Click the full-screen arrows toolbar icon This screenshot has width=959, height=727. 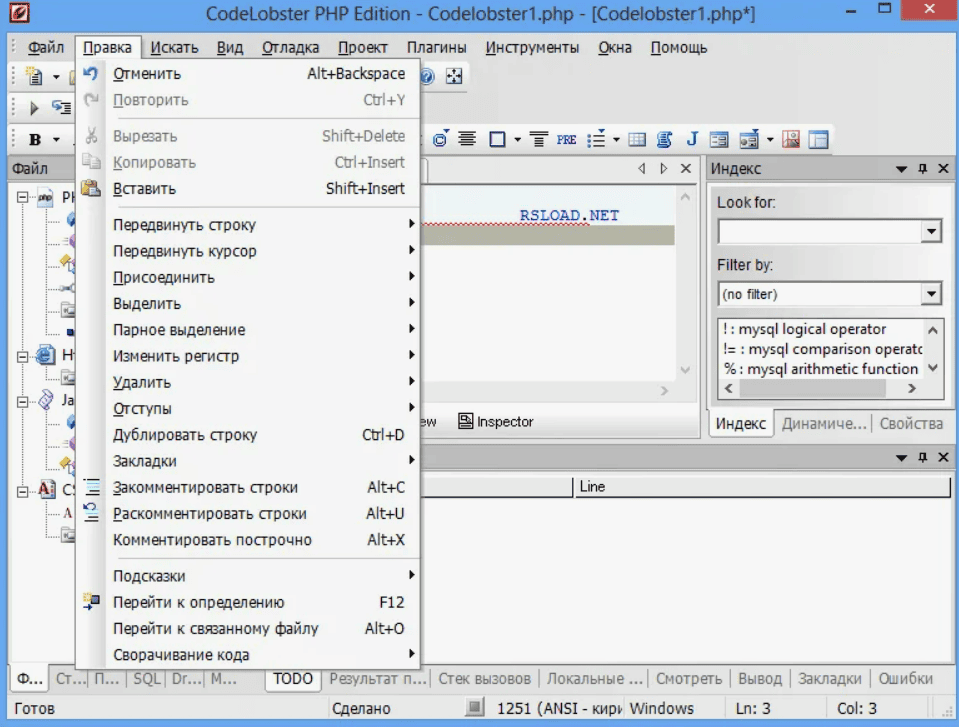[x=454, y=76]
